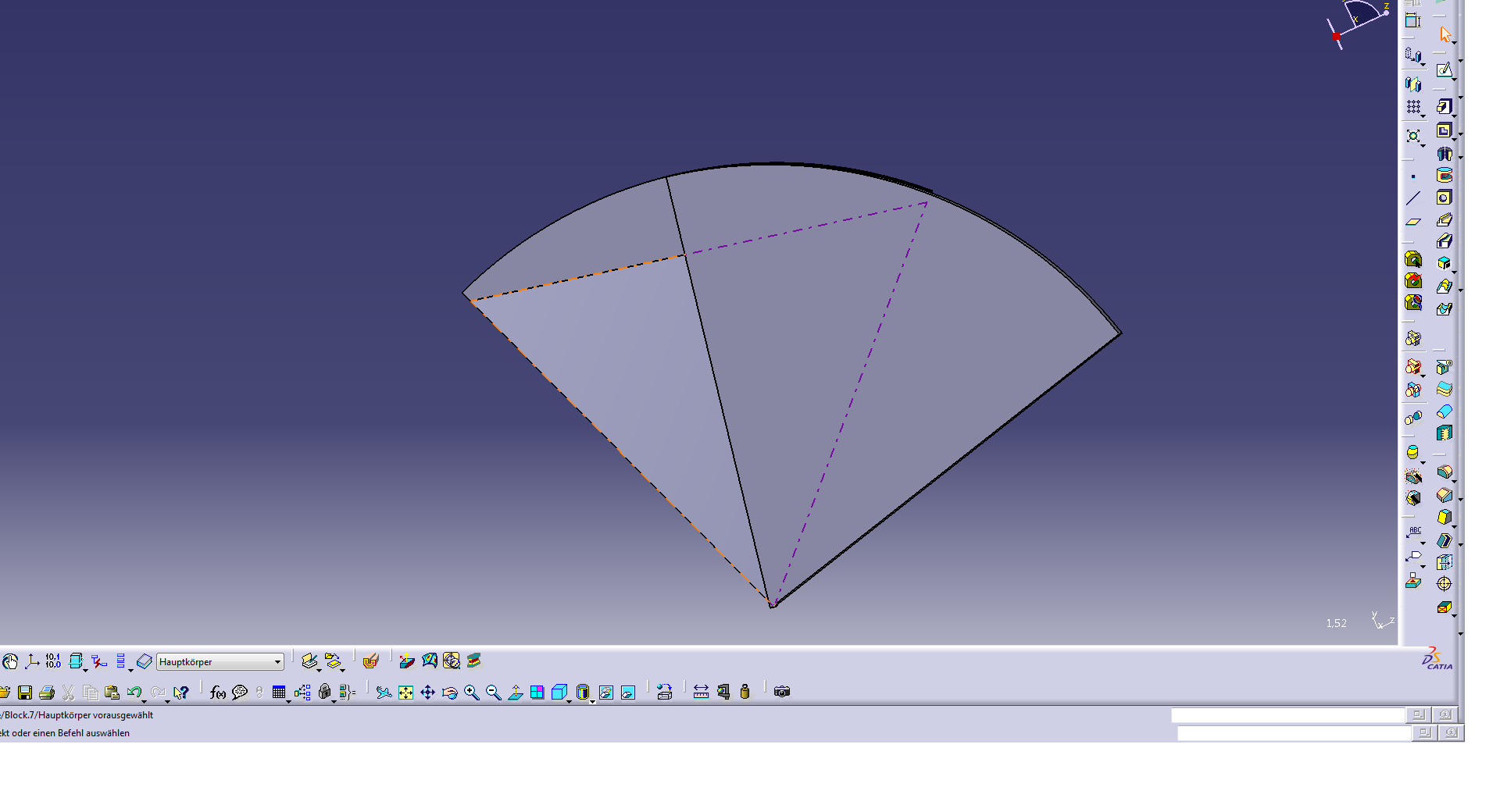Click the Close Surface icon
Image resolution: width=1500 pixels, height=812 pixels.
(x=1444, y=411)
